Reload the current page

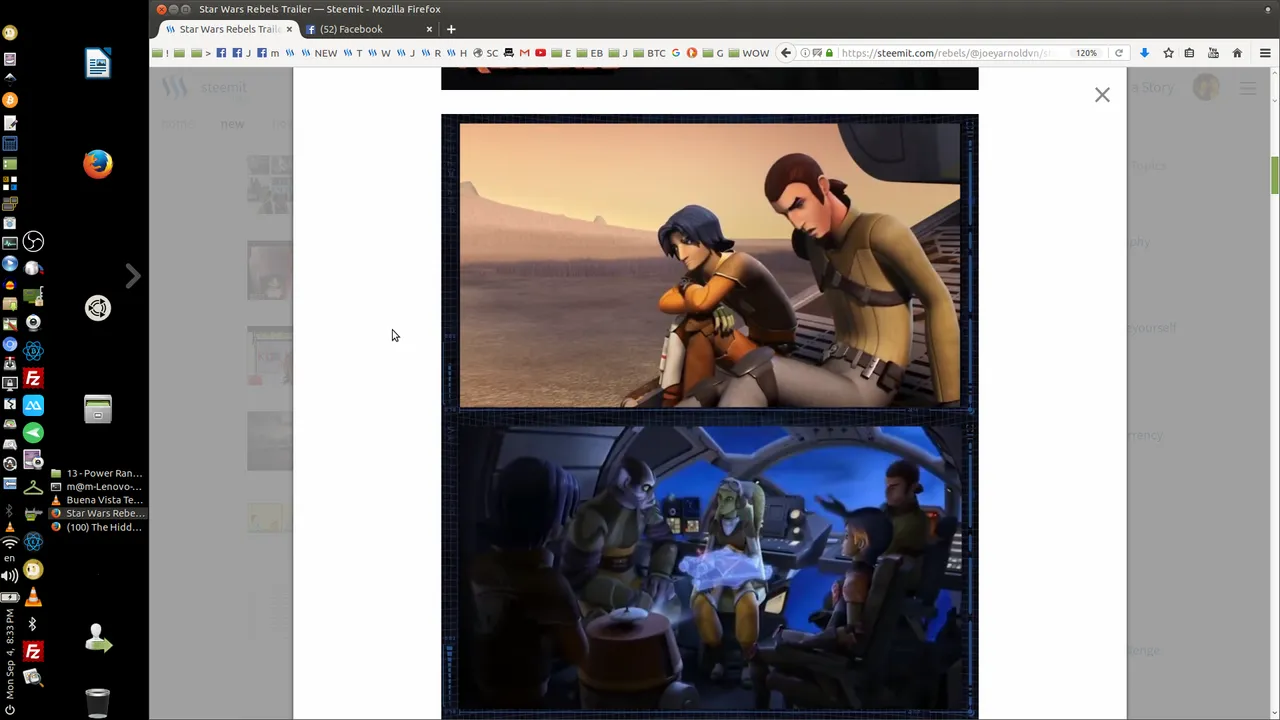click(1119, 53)
